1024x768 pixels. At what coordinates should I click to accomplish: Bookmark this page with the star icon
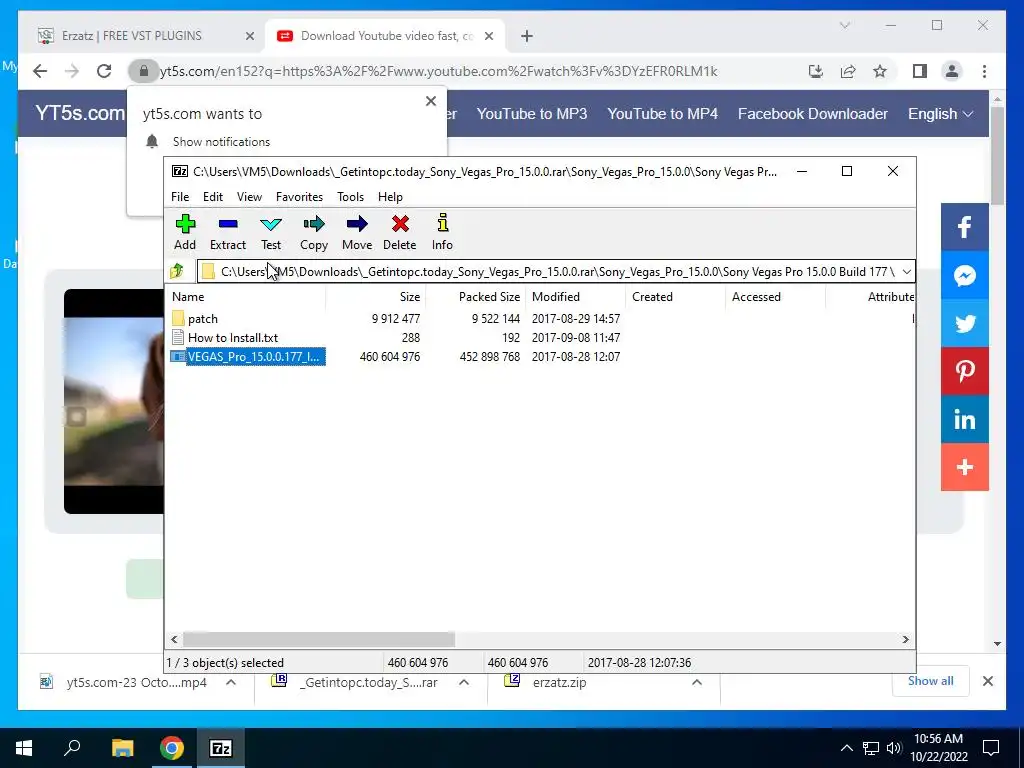click(x=880, y=71)
